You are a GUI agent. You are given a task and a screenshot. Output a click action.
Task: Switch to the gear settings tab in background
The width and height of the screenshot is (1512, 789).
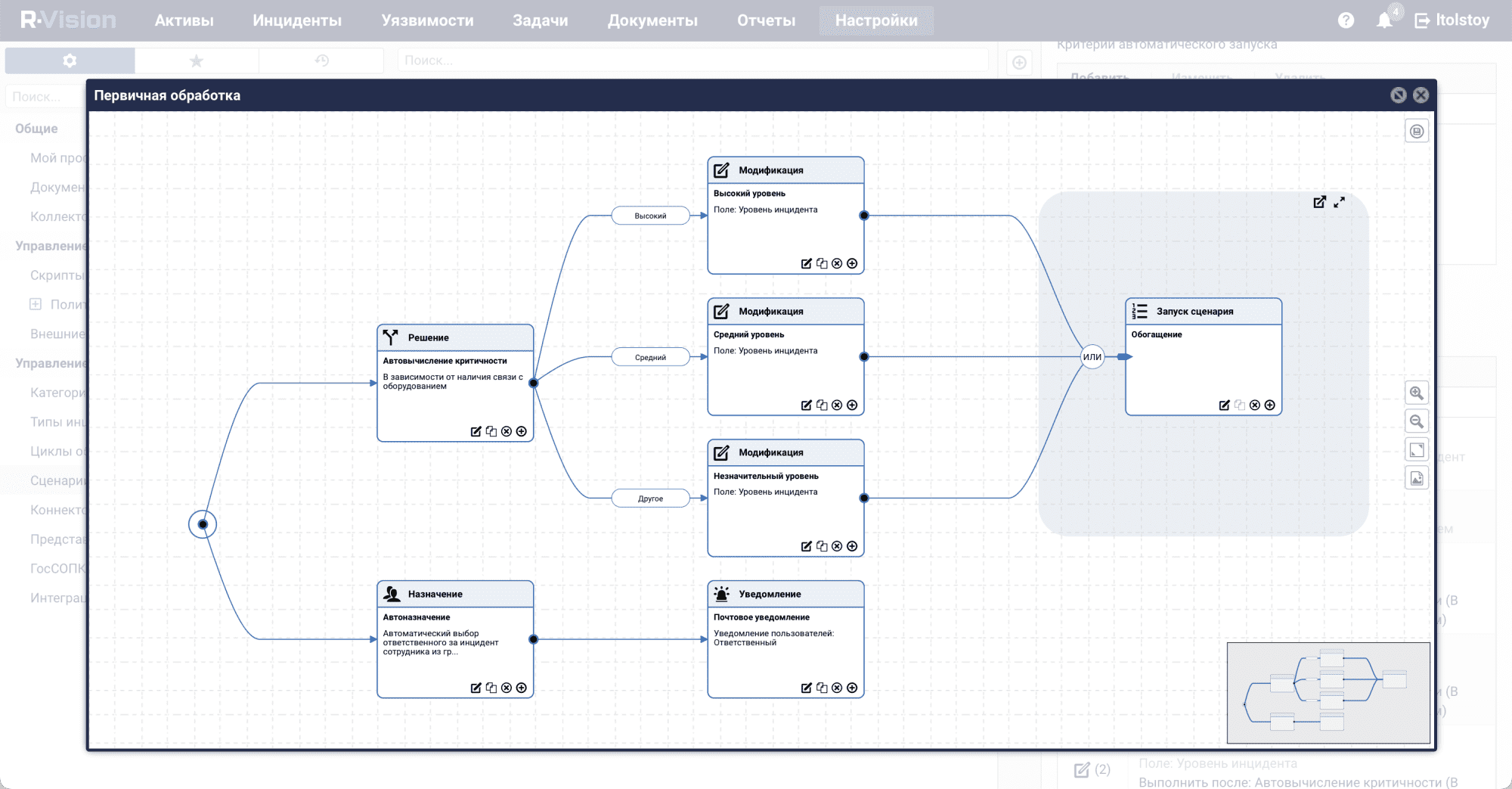70,61
